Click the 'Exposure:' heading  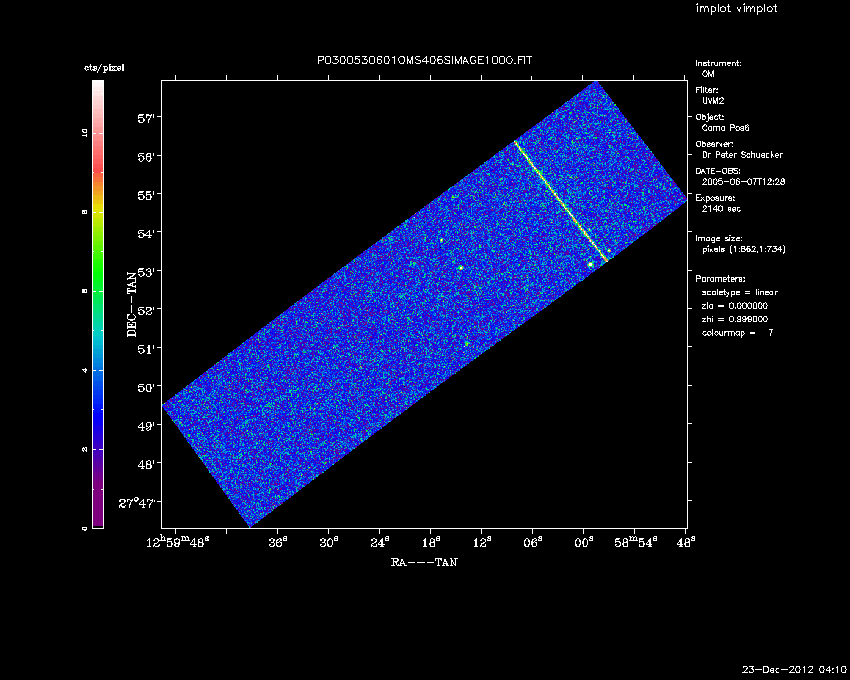(x=715, y=198)
